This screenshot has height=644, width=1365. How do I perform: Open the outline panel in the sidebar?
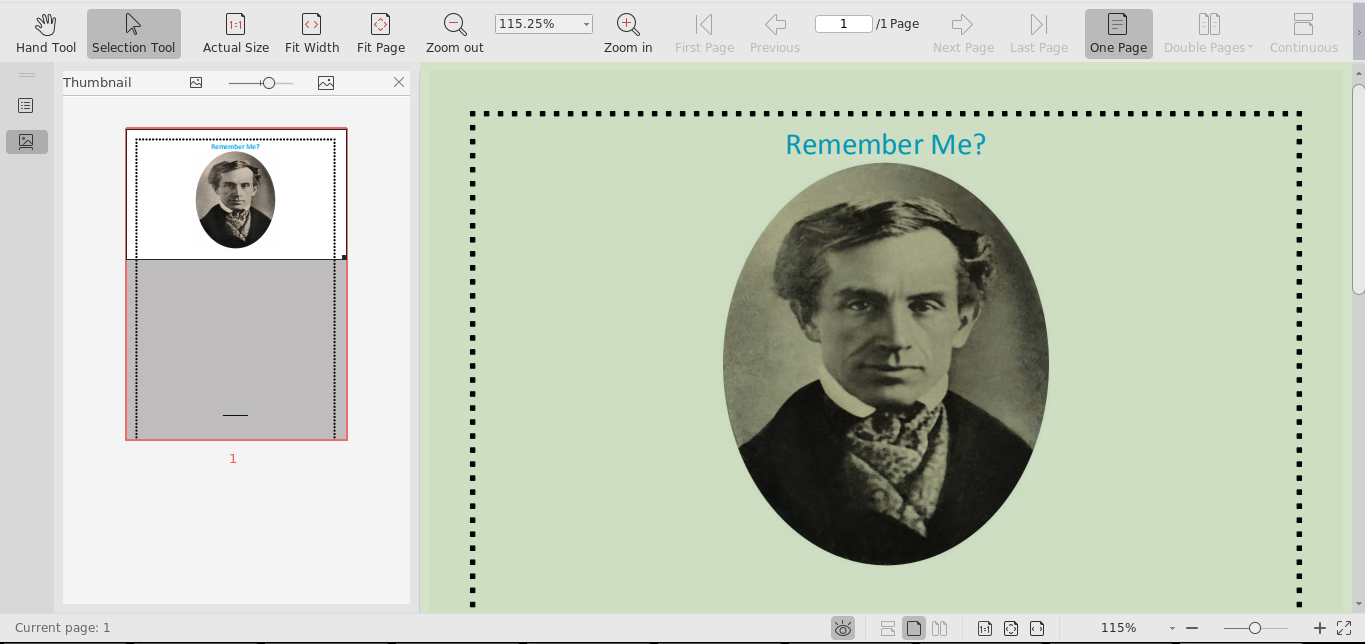coord(26,105)
